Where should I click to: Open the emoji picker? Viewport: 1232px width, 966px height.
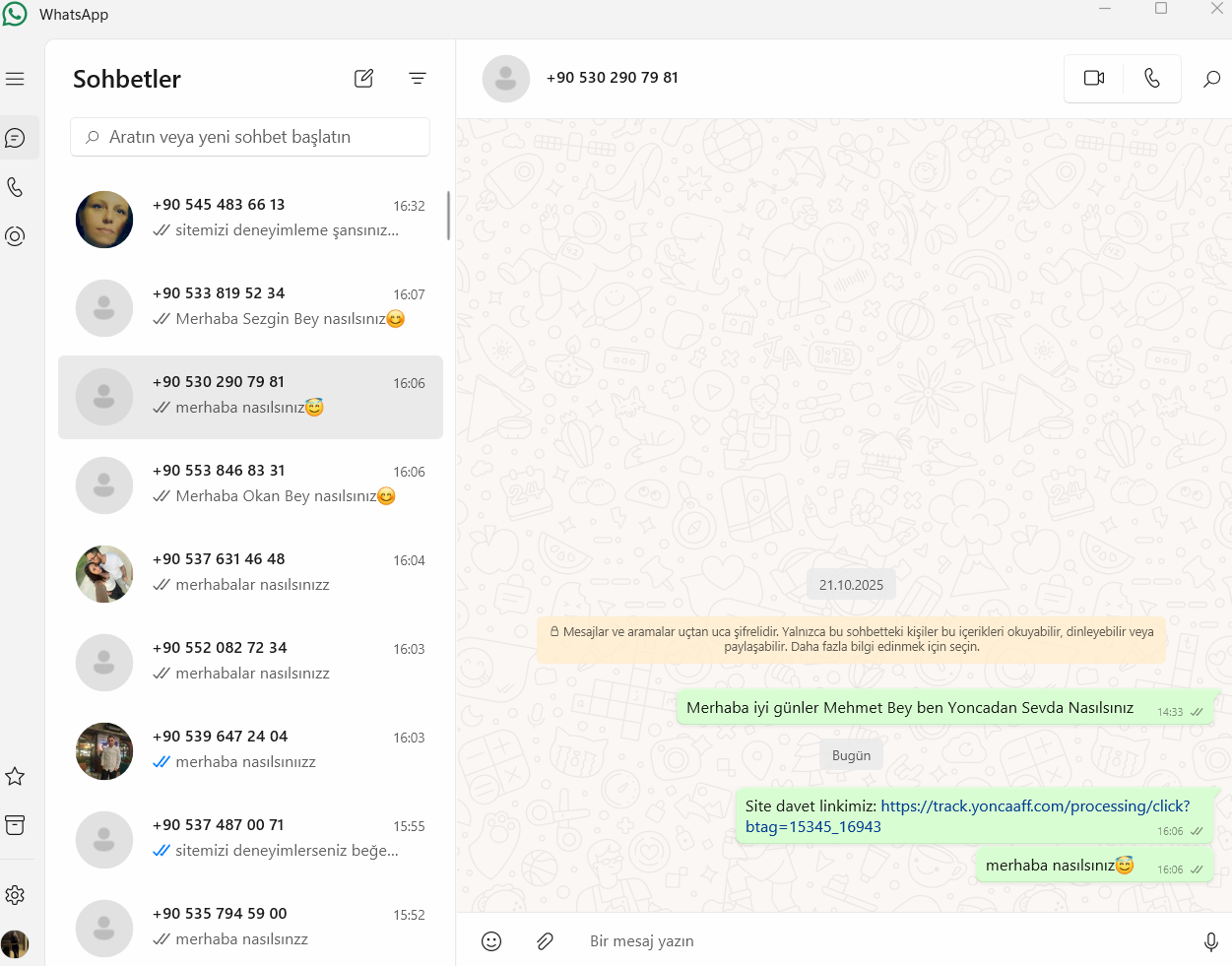point(491,941)
